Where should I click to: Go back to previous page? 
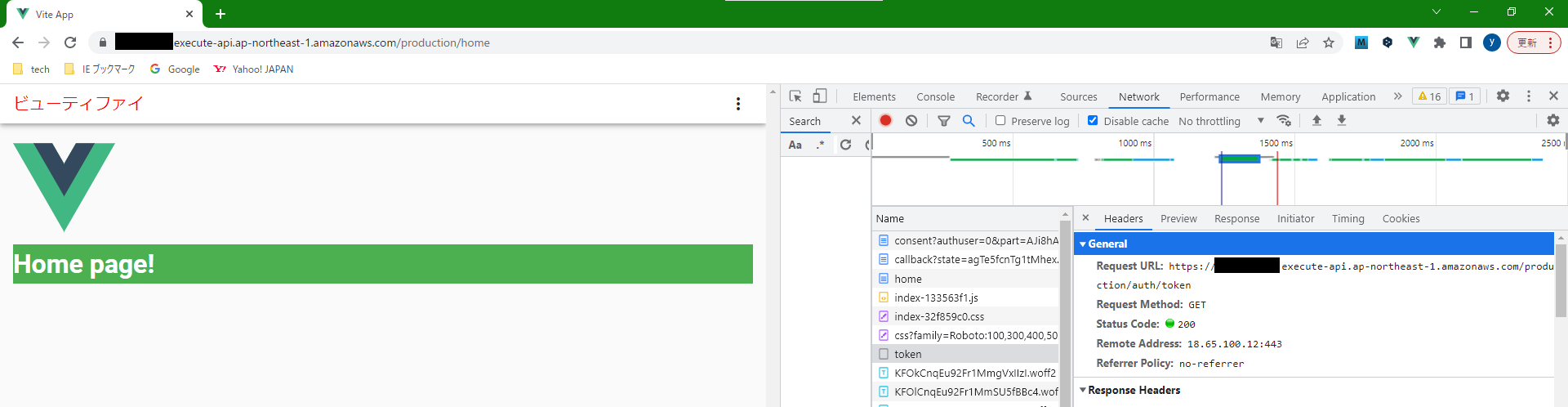pyautogui.click(x=18, y=42)
